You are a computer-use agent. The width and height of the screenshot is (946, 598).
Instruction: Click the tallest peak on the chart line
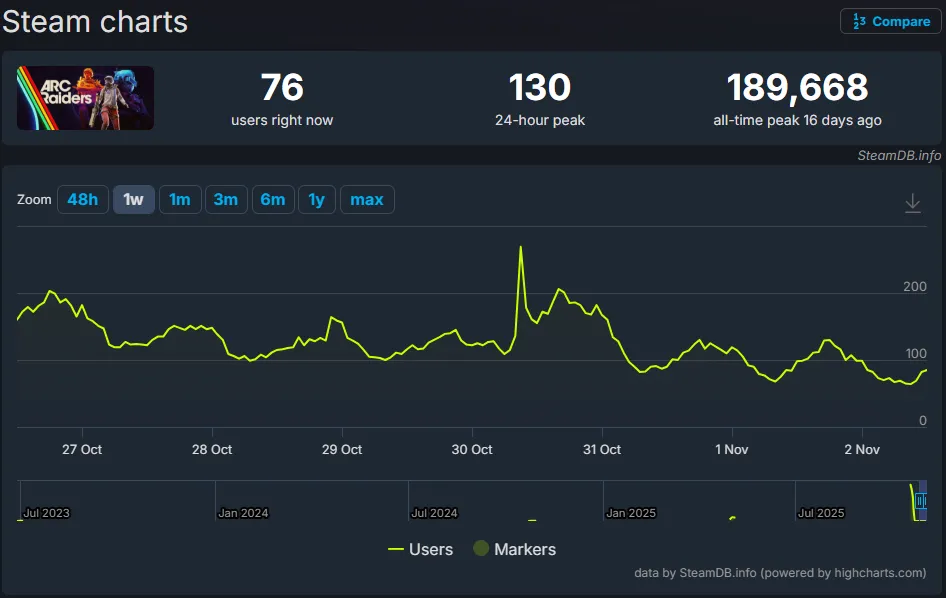click(521, 246)
